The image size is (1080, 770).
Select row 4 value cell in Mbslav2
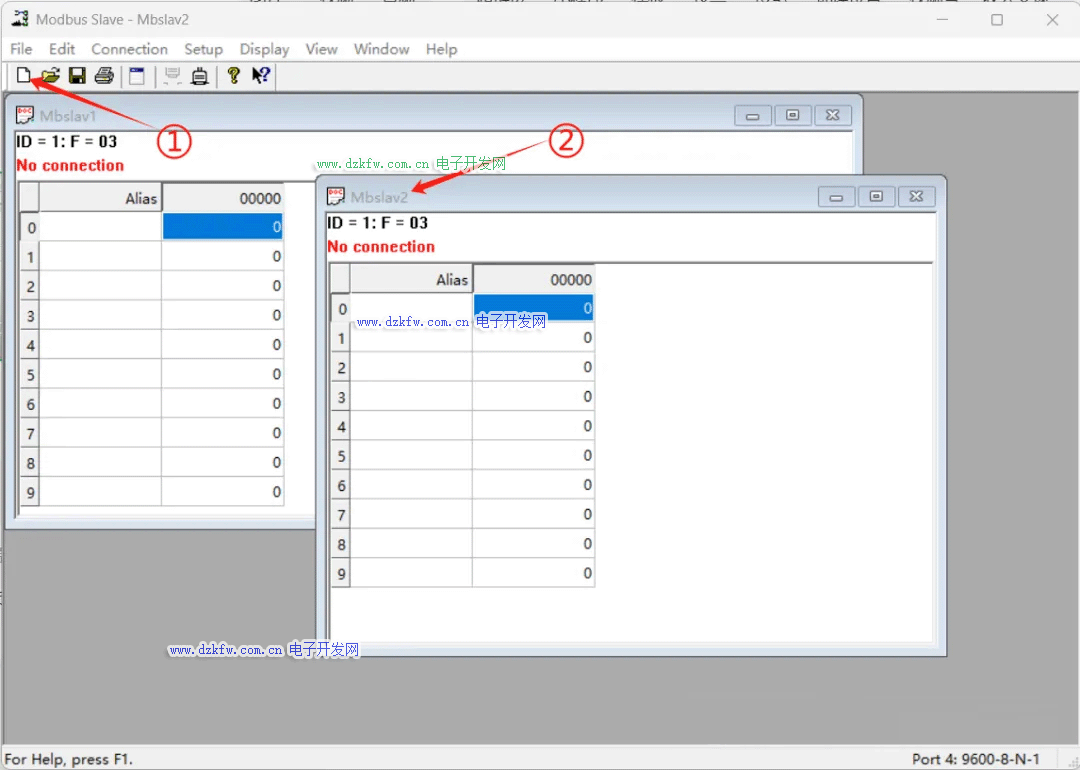coord(533,426)
